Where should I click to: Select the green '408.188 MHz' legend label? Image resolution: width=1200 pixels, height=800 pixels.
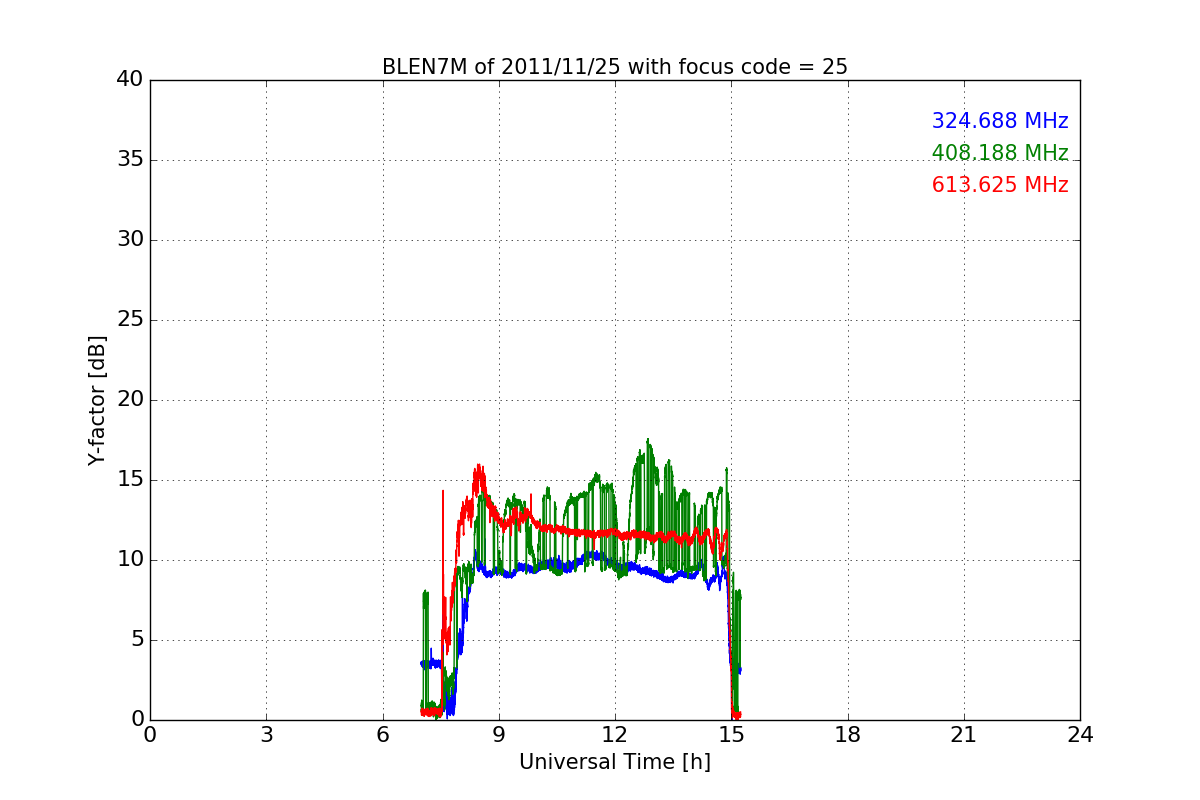click(1000, 153)
